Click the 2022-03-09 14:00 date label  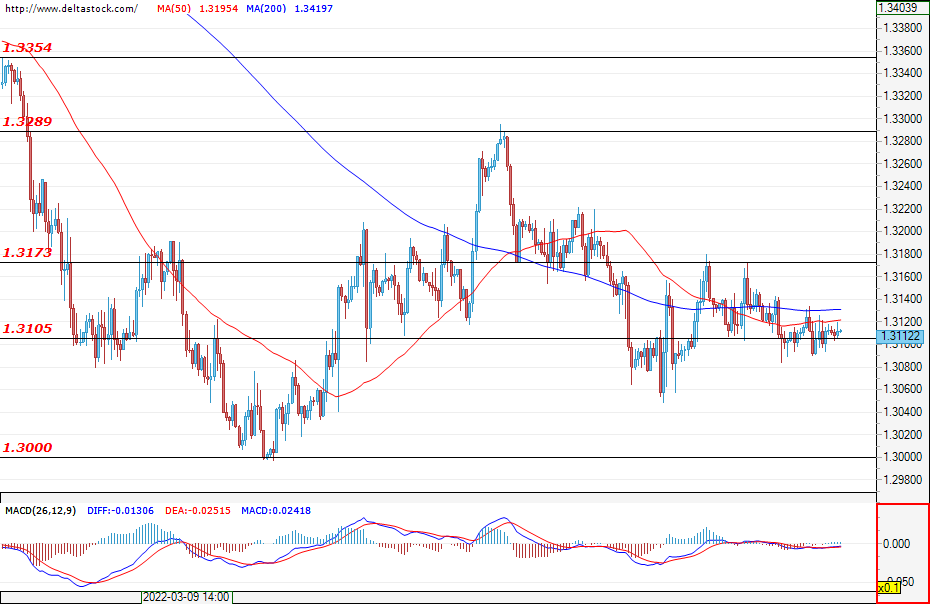186,597
